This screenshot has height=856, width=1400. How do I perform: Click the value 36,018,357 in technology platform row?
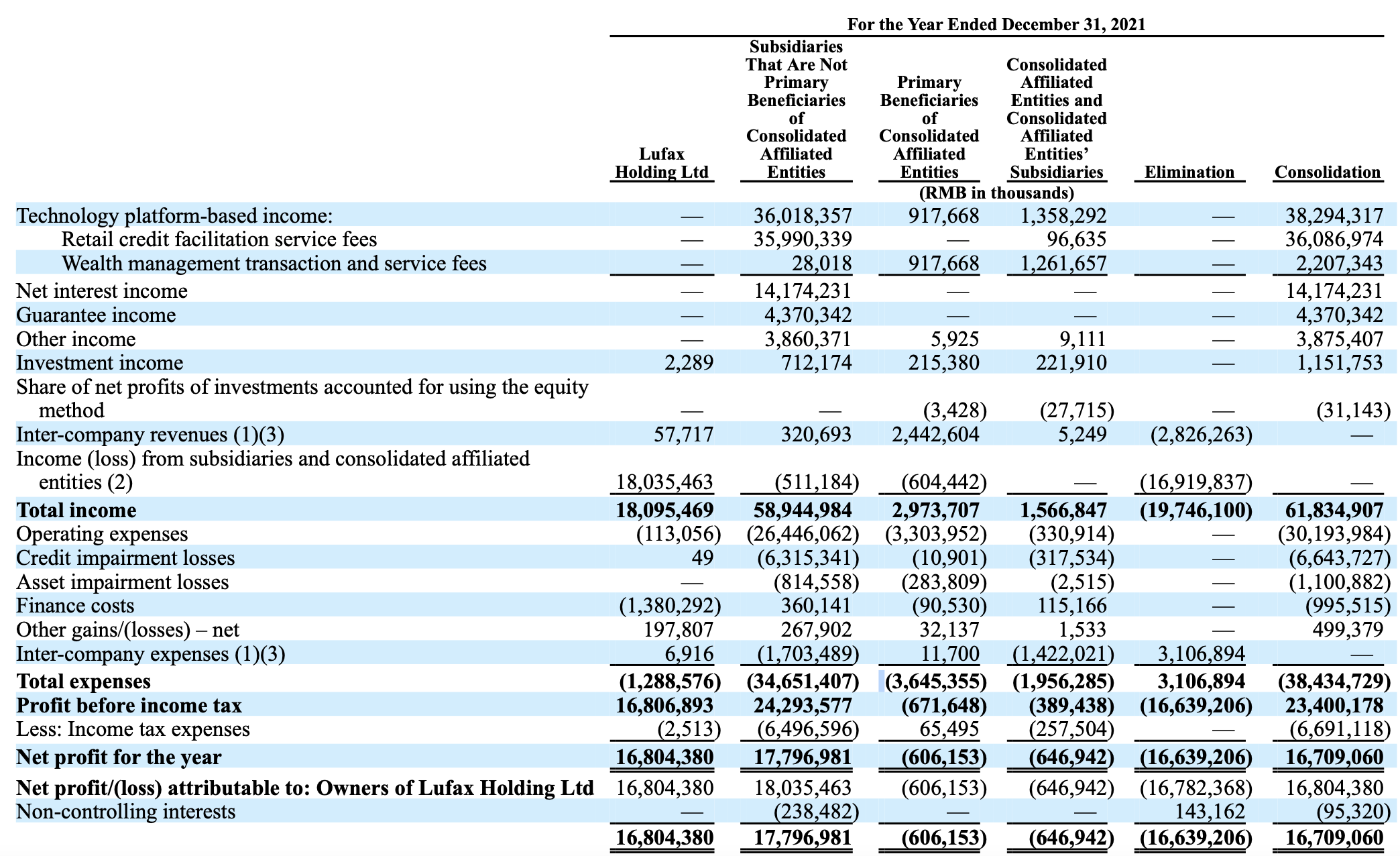(802, 216)
